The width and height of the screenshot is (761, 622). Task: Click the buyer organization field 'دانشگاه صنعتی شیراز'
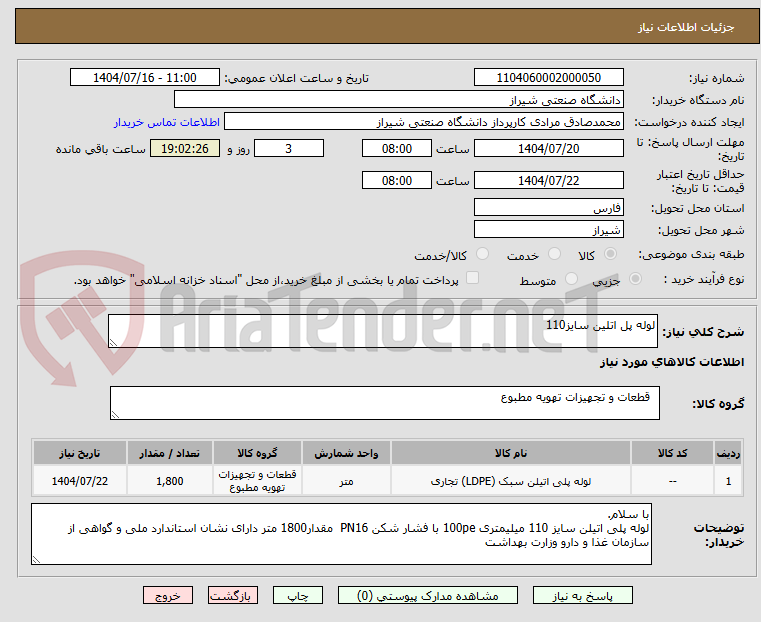[x=398, y=100]
